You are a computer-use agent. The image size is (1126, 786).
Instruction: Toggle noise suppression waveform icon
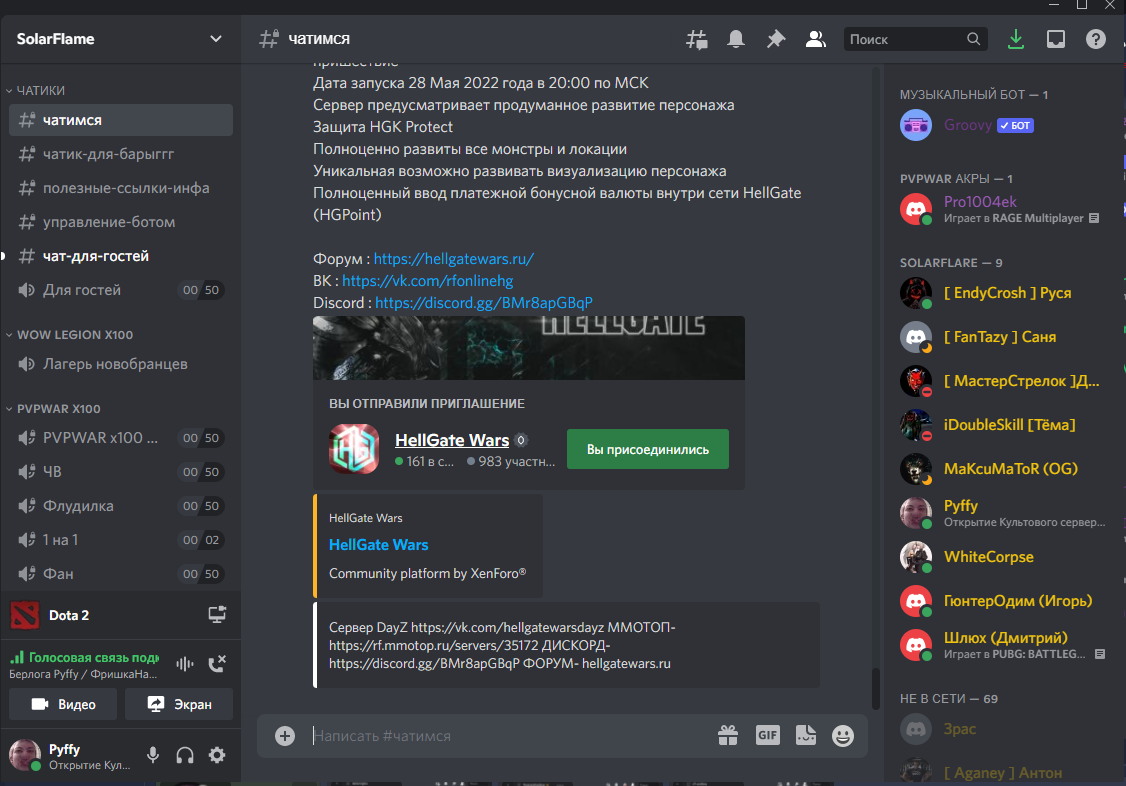coord(185,664)
